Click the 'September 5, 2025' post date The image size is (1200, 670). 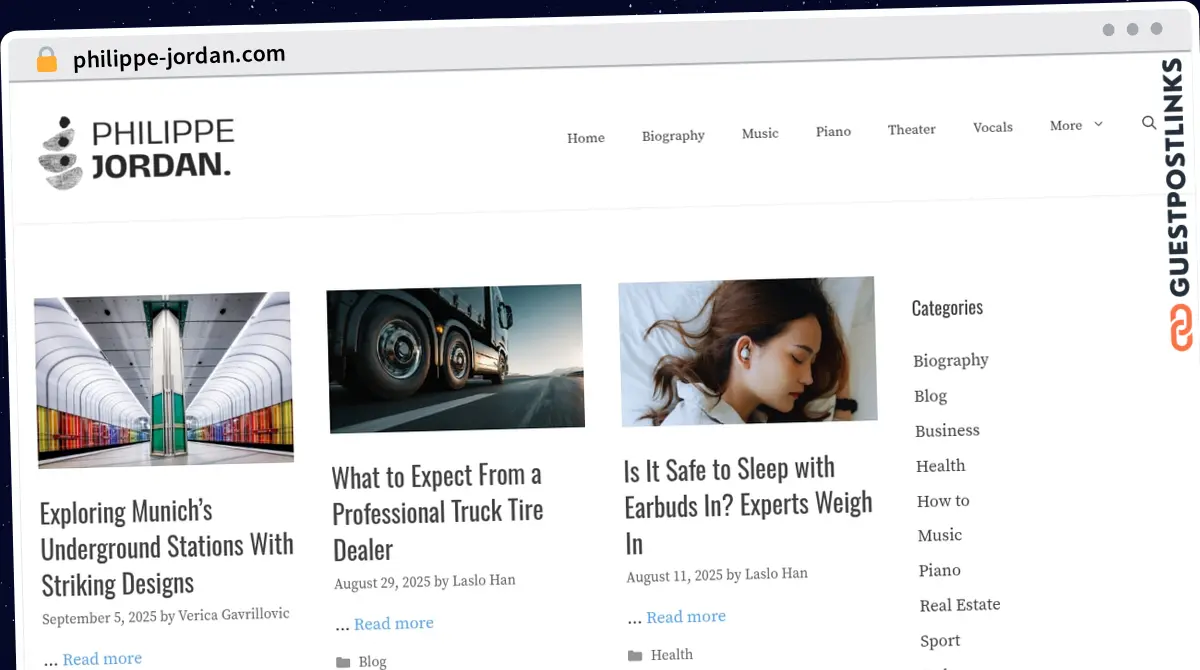click(99, 618)
